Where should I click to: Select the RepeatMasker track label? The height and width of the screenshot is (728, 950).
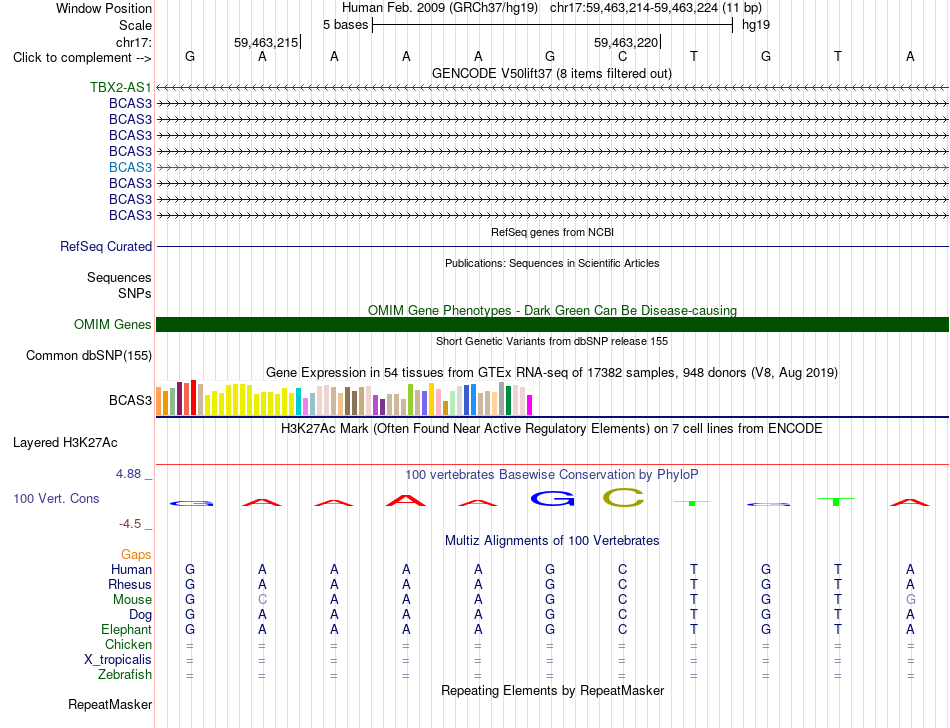coord(110,704)
